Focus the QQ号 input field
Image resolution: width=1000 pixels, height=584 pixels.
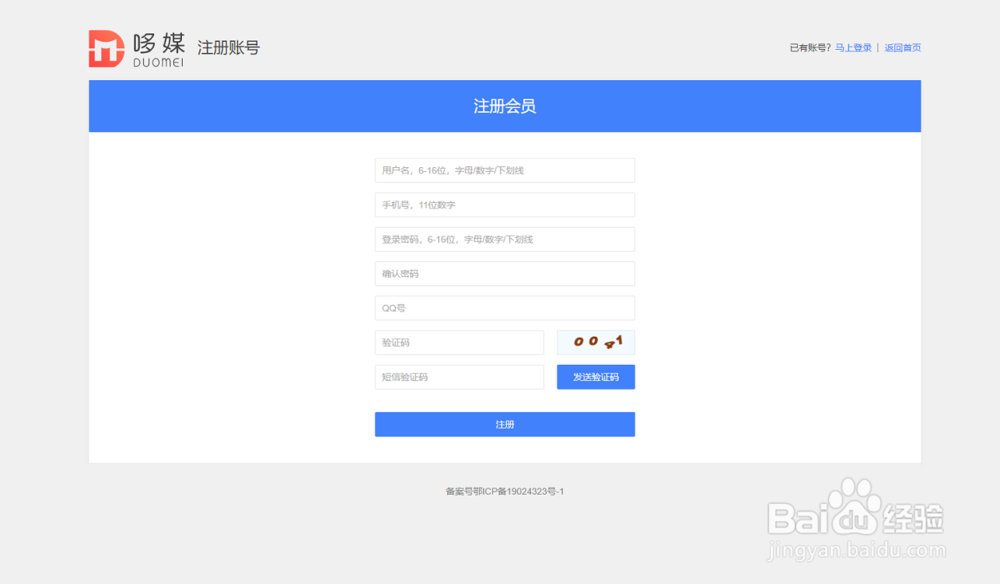click(505, 307)
